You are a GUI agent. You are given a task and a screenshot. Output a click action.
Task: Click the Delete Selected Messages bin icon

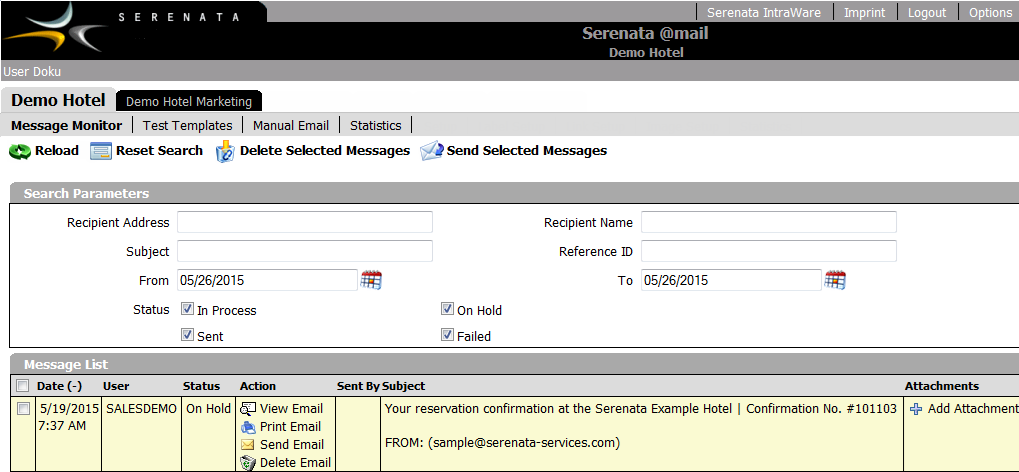click(x=225, y=151)
